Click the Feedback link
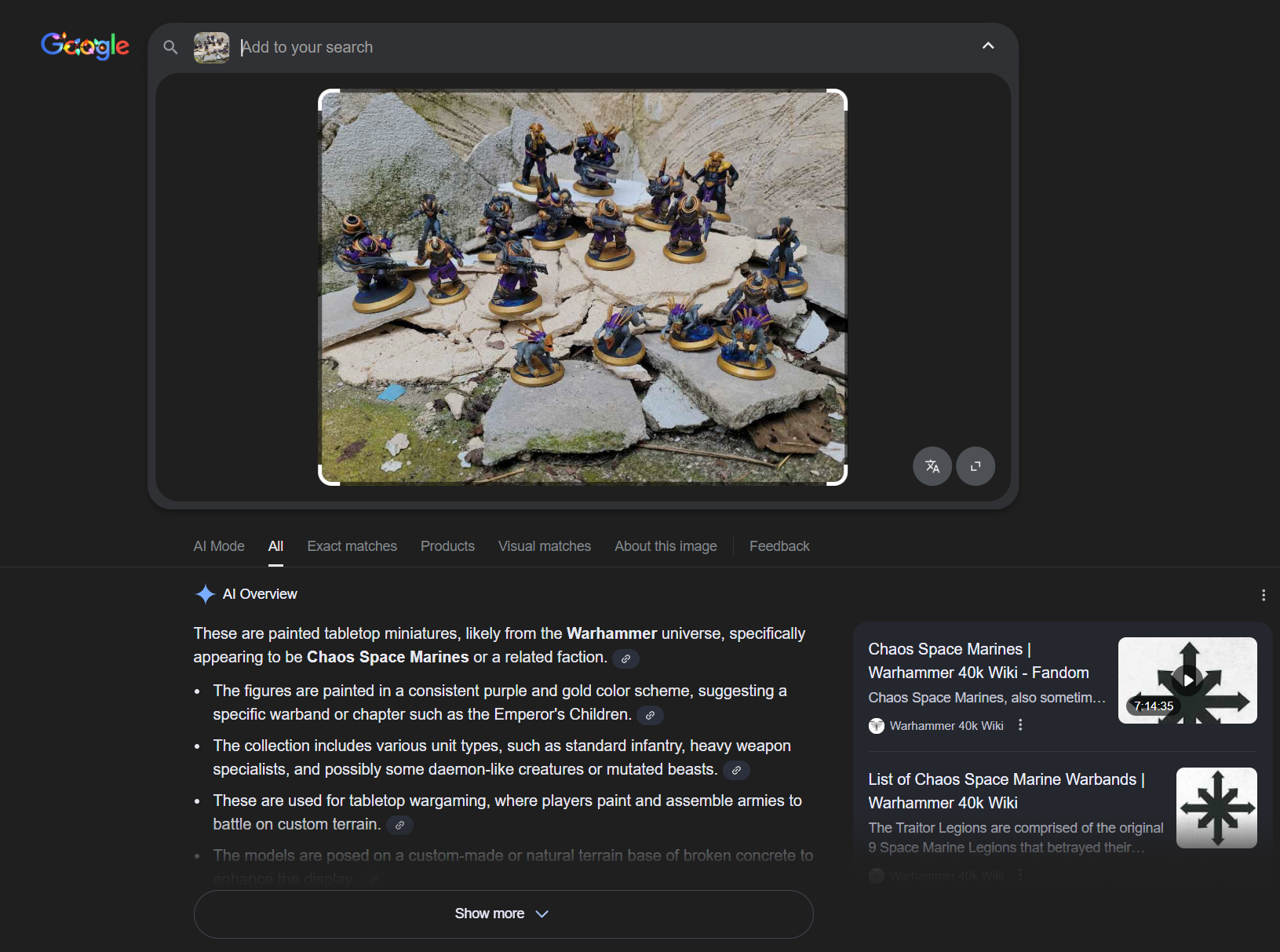The height and width of the screenshot is (952, 1280). [x=779, y=546]
